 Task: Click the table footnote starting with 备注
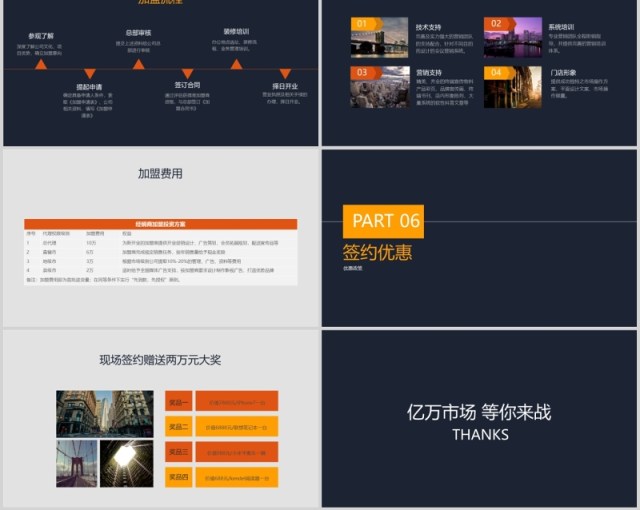(x=103, y=280)
